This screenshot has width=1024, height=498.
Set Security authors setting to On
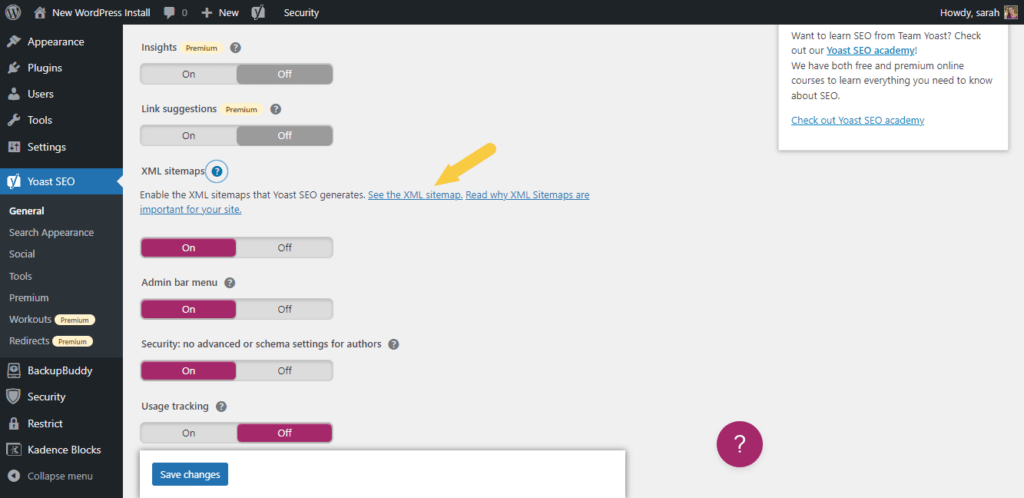tap(189, 370)
